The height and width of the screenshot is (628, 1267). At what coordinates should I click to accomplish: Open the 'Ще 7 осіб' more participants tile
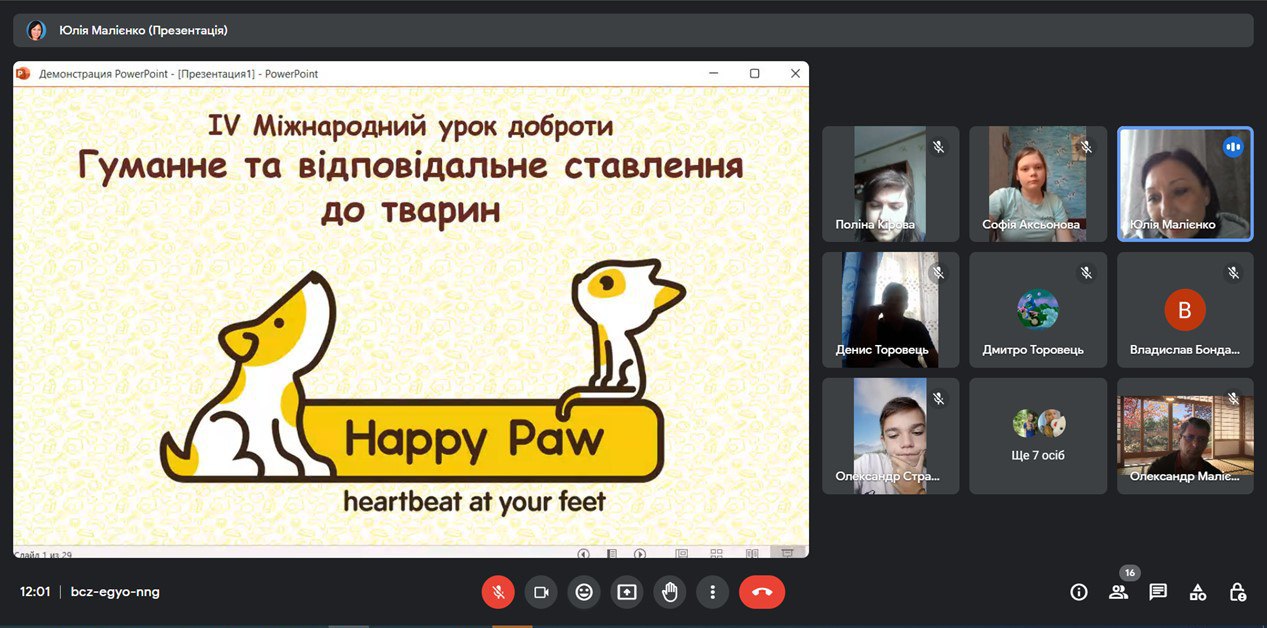pyautogui.click(x=1038, y=436)
